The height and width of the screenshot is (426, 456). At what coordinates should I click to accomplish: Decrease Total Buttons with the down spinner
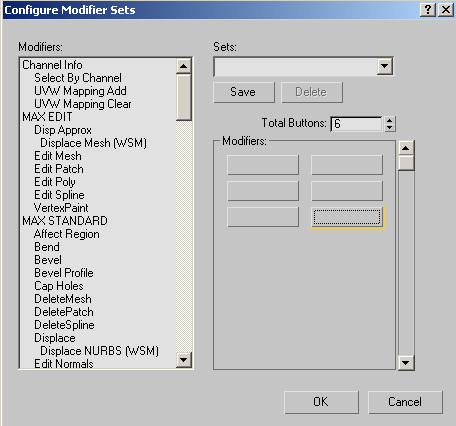click(x=390, y=128)
